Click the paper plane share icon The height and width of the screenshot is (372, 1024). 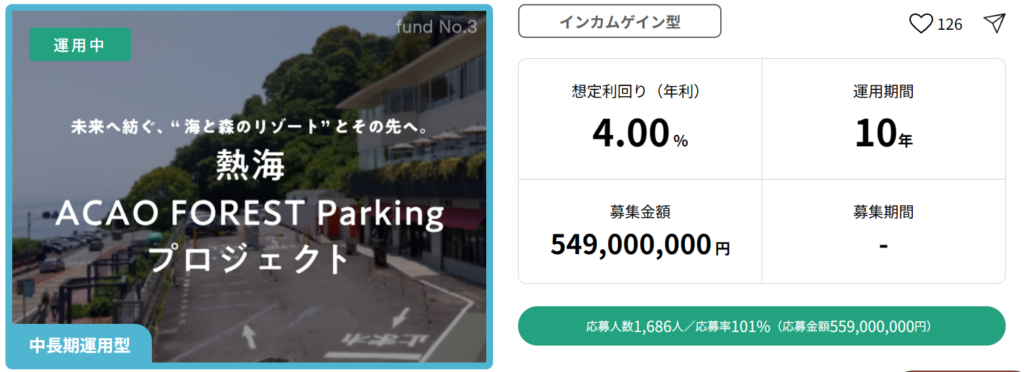pyautogui.click(x=993, y=23)
